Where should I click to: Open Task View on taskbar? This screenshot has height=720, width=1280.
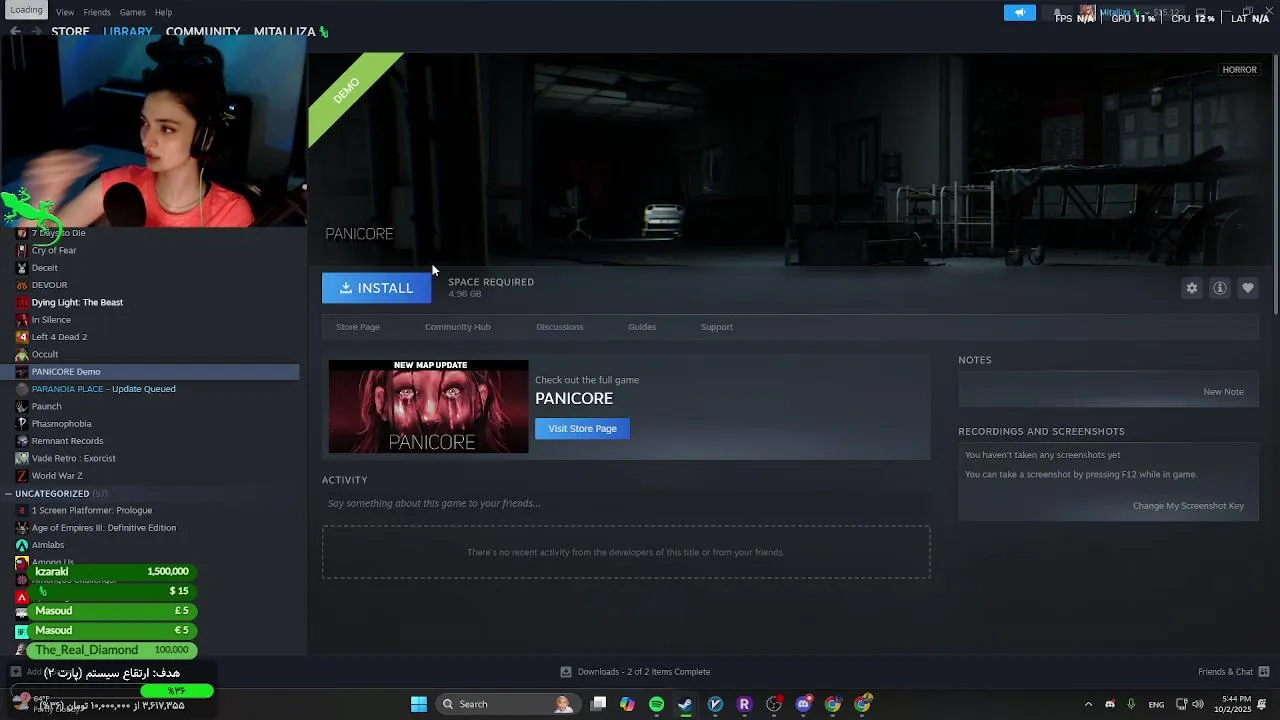[598, 704]
